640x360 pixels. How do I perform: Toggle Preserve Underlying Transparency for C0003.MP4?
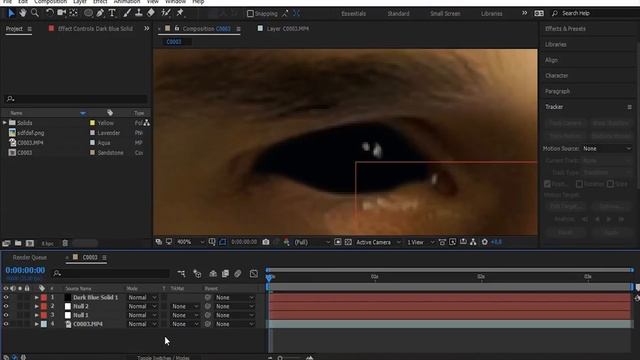[164, 324]
